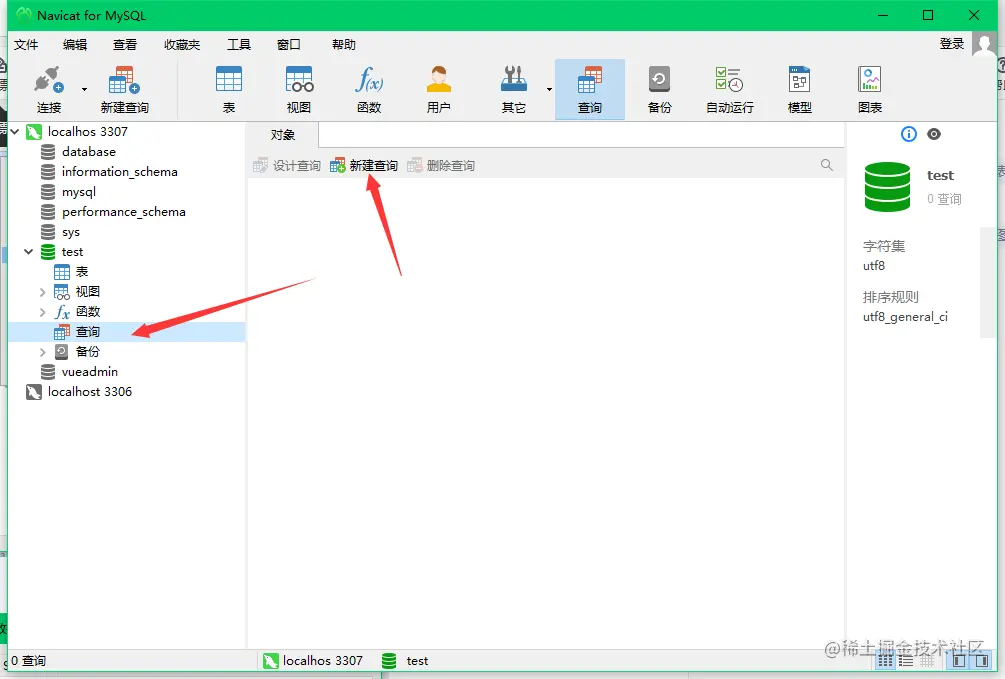Screen dimensions: 1005x679
Task: Expand the 备份 tree node
Action: (42, 352)
